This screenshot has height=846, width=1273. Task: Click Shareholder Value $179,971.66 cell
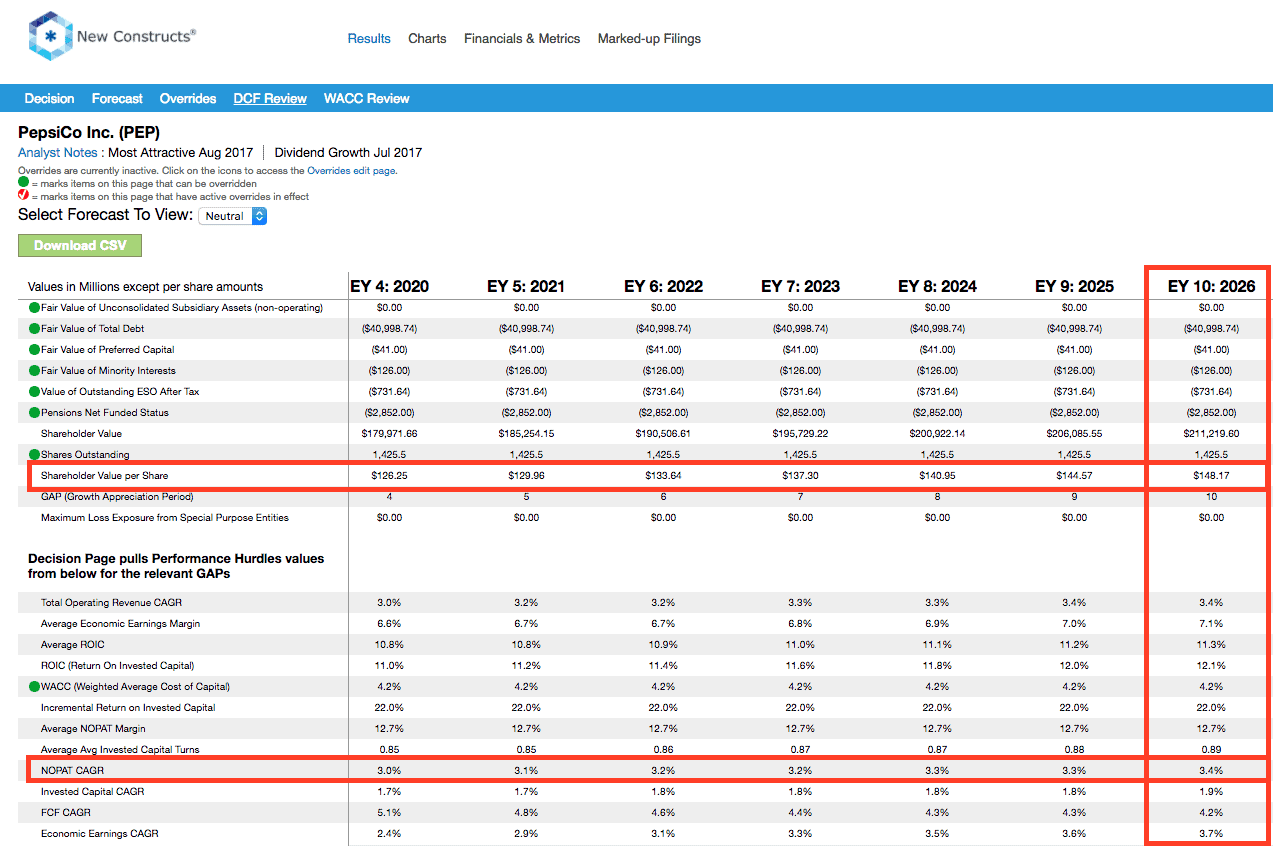tap(389, 433)
